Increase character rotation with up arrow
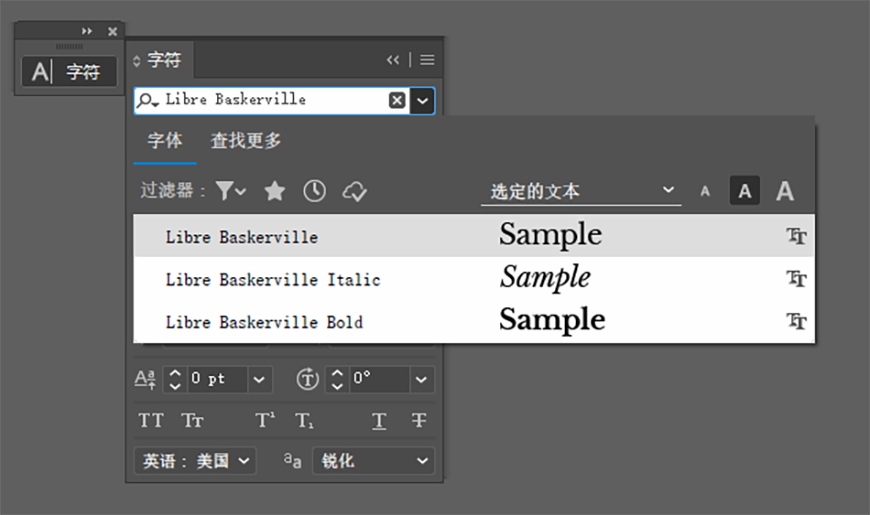870x515 pixels. point(337,373)
